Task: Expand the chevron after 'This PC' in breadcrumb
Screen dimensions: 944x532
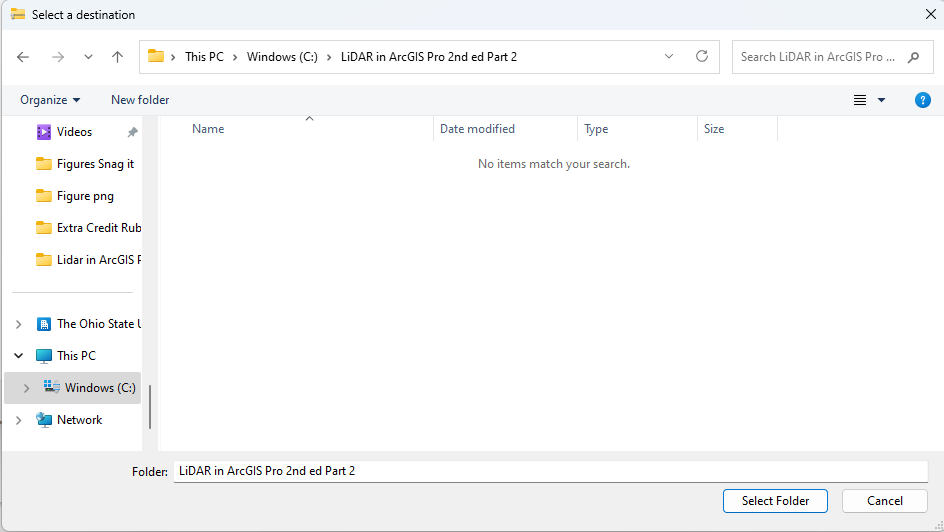Action: point(235,57)
